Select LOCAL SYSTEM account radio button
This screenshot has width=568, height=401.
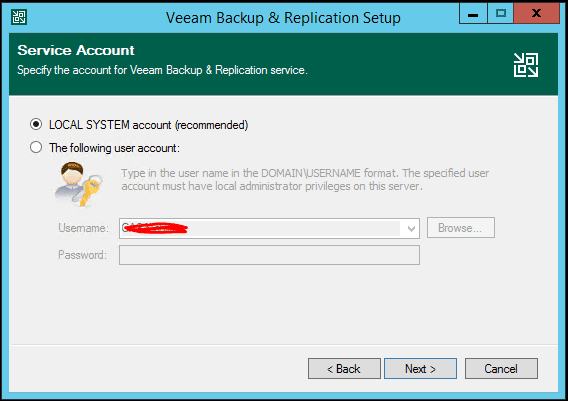pos(36,124)
